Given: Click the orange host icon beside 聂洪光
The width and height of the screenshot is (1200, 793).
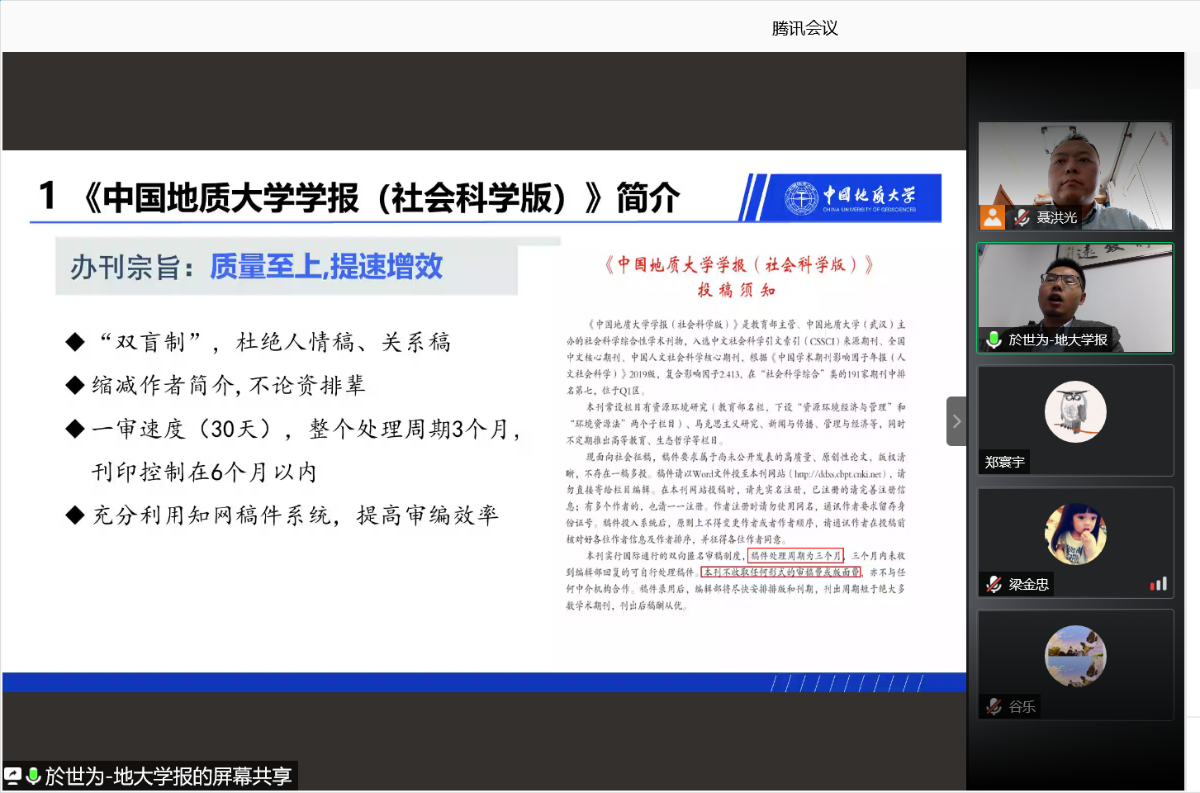Looking at the screenshot, I should click(992, 217).
